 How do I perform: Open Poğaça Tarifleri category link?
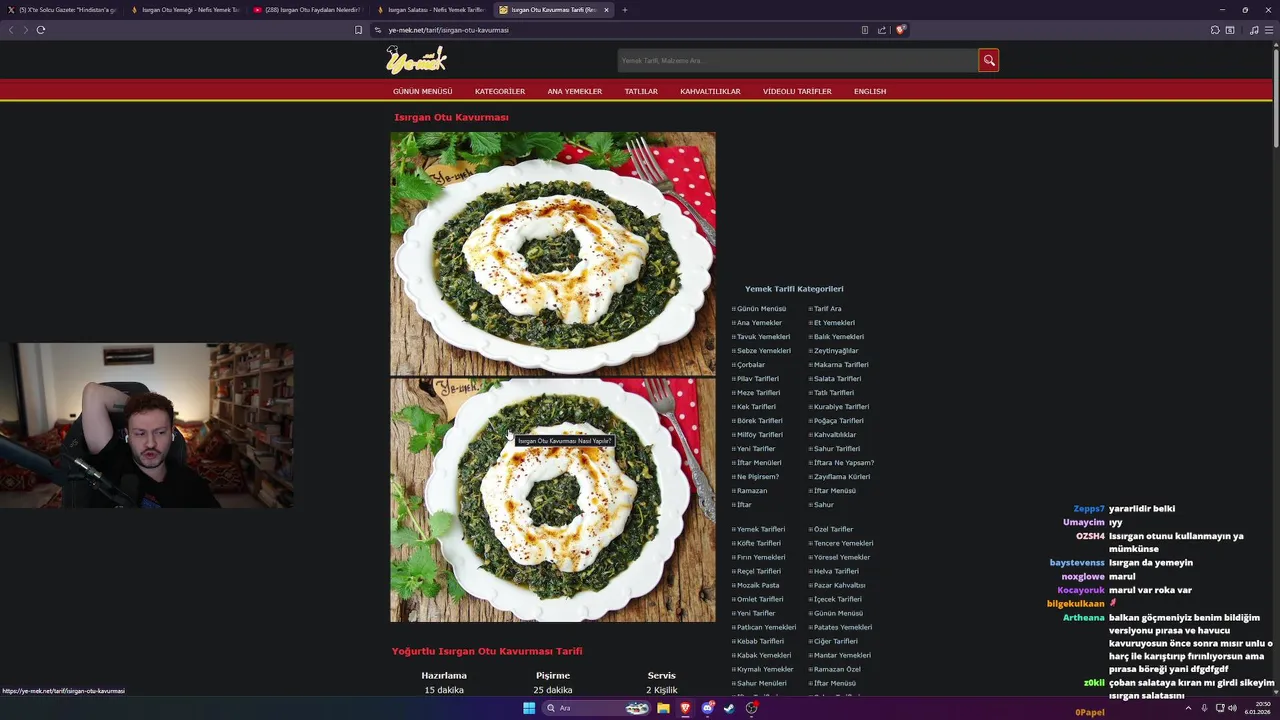tap(838, 421)
